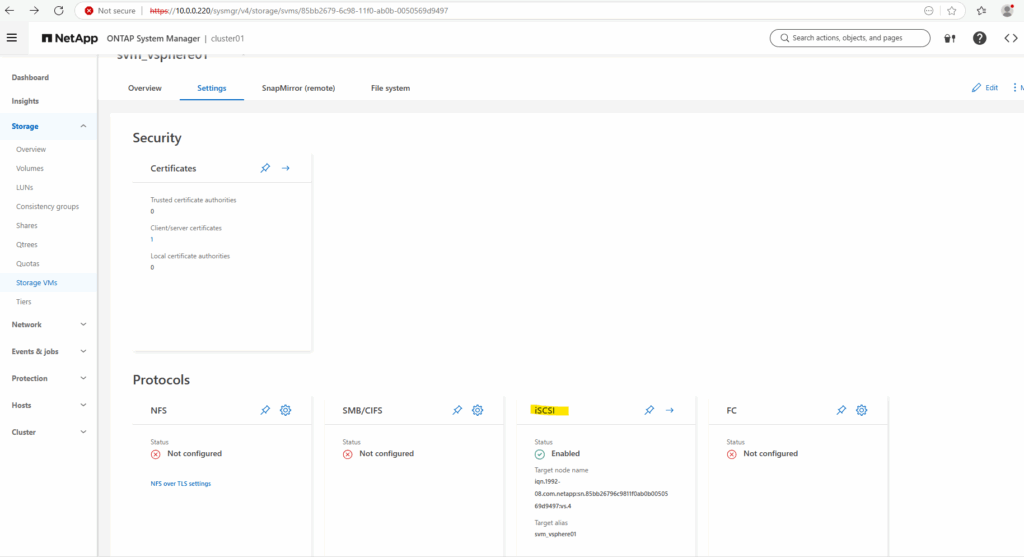Viewport: 1024px width, 557px height.
Task: Open Qtrees page
Action: (x=27, y=244)
